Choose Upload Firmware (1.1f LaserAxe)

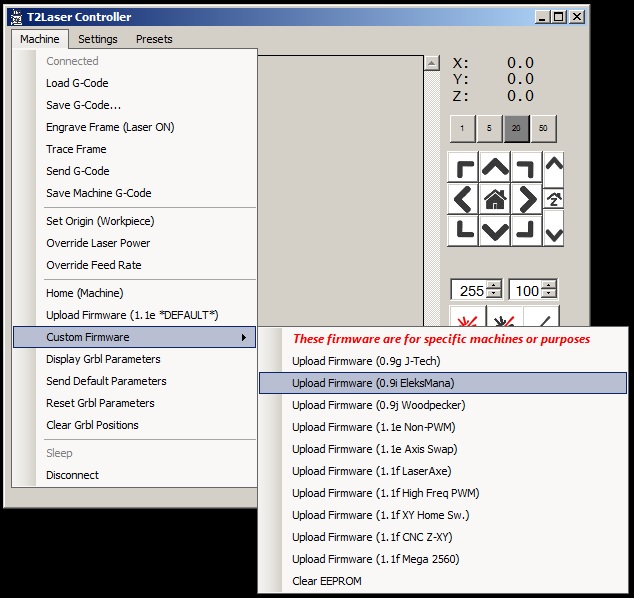click(443, 471)
